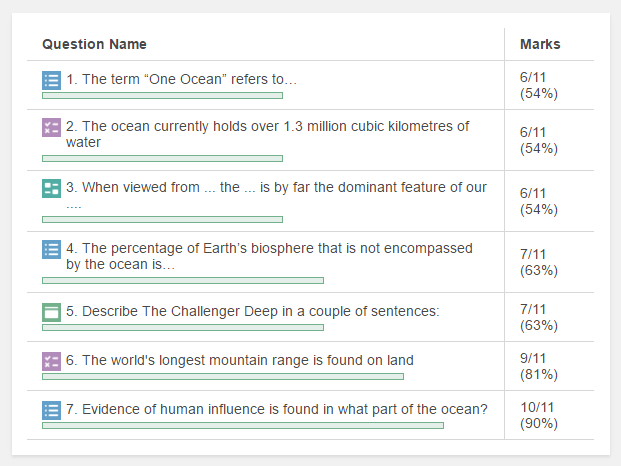Viewport: 621px width, 466px height.
Task: Click the 10/11 (90%) marks cell
Action: point(539,416)
